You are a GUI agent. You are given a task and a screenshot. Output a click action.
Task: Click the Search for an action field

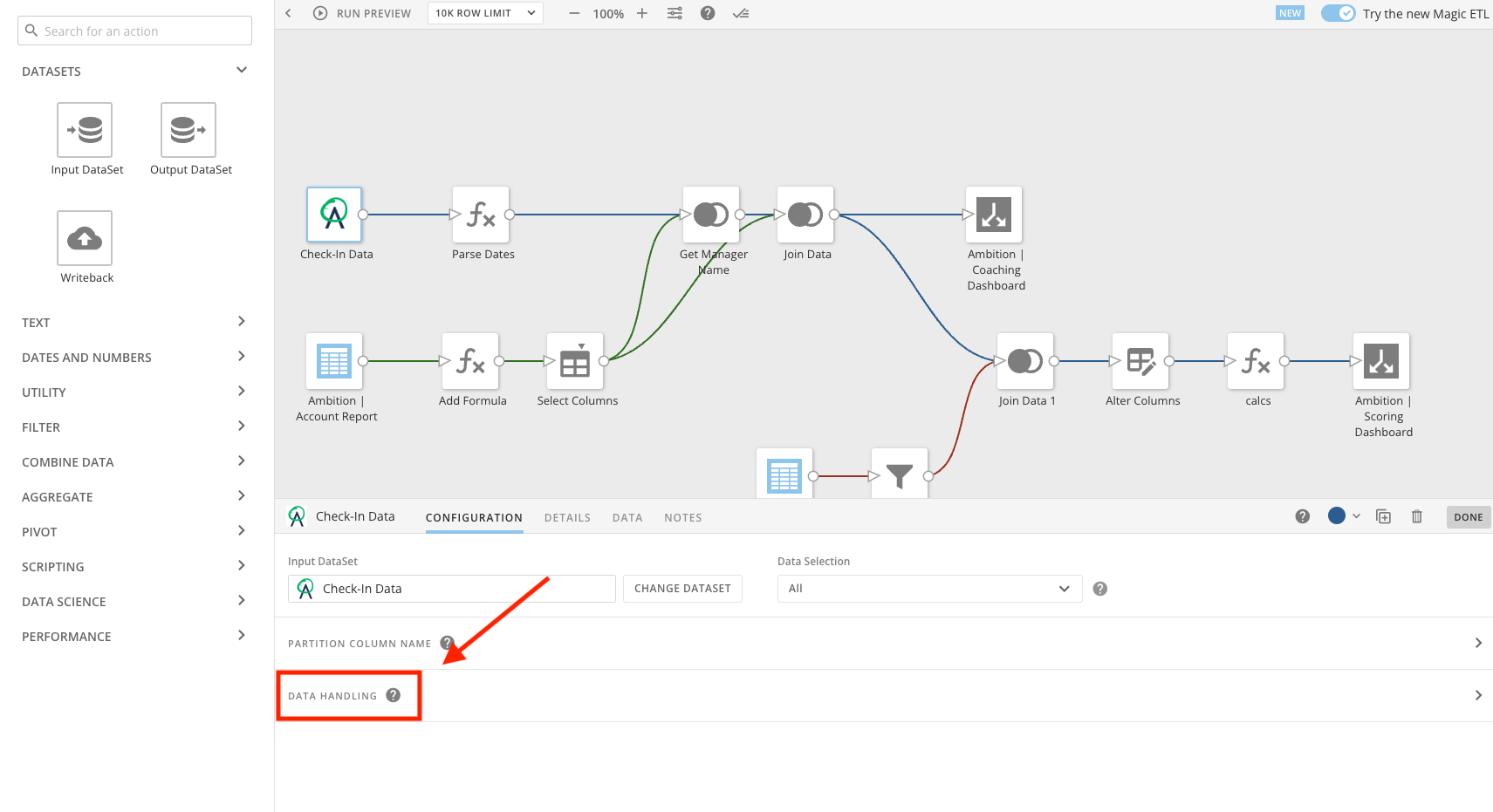point(135,31)
